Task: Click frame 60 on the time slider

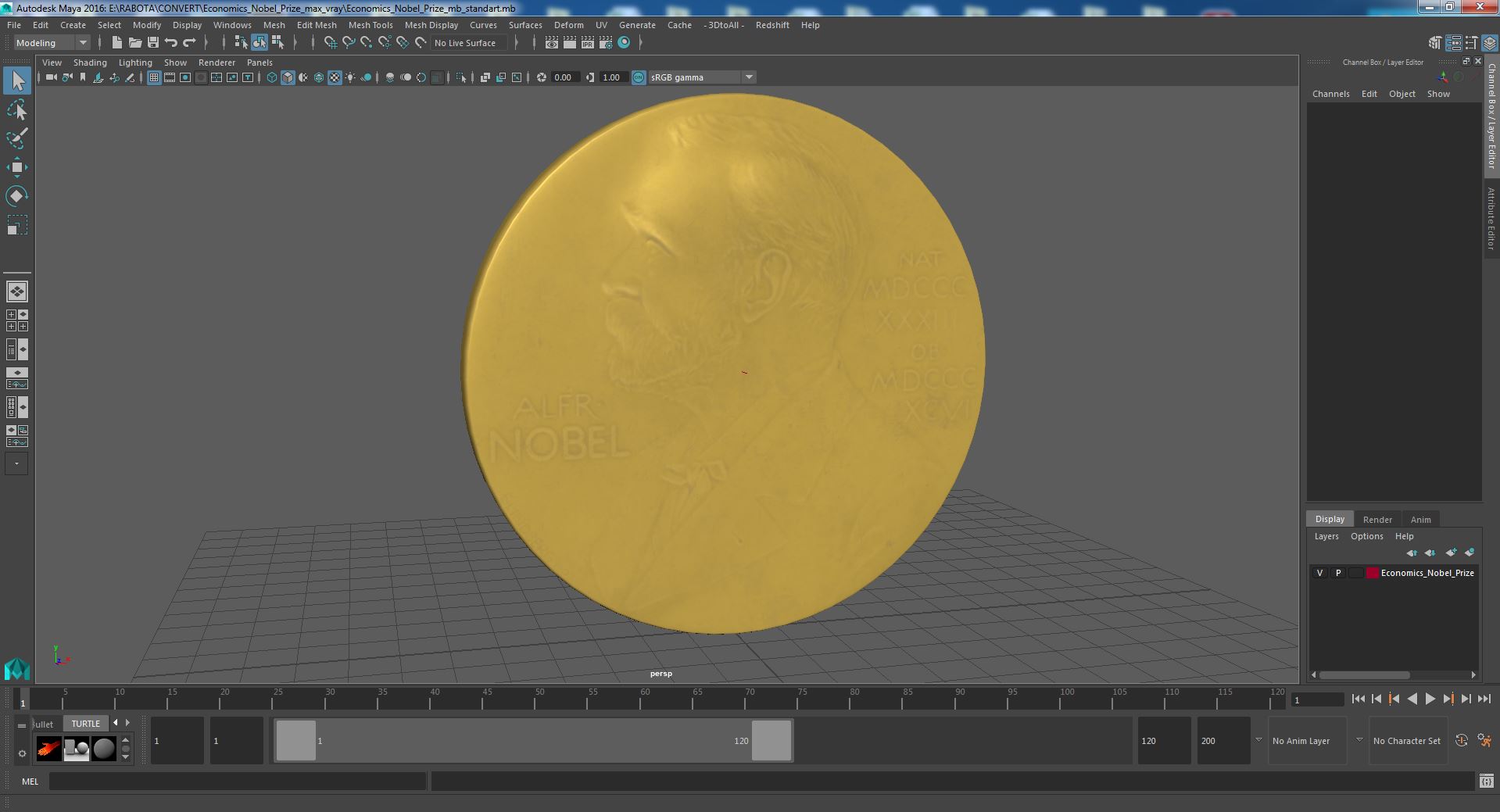Action: 645,699
